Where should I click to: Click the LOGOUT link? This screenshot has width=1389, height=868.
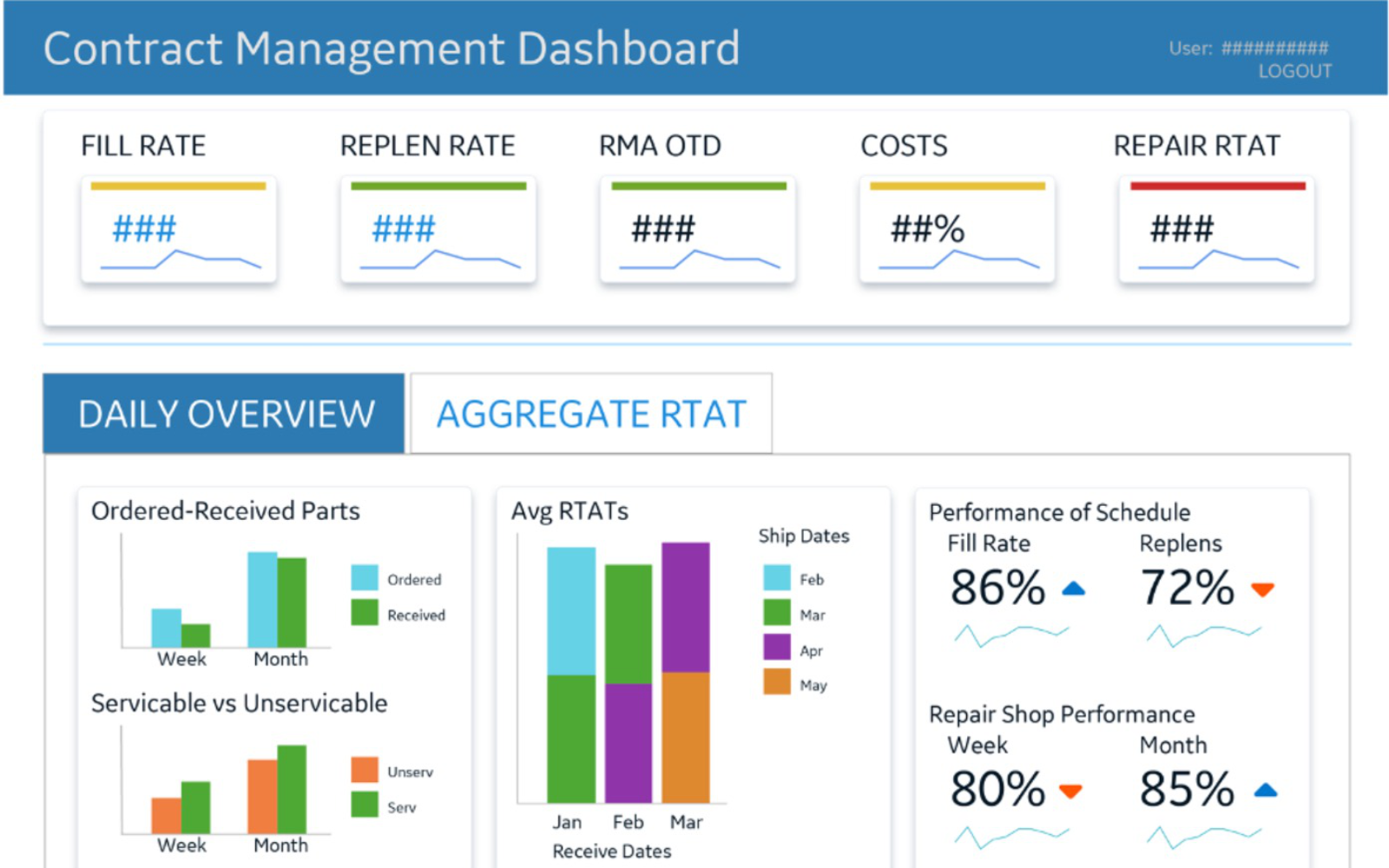(x=1294, y=71)
